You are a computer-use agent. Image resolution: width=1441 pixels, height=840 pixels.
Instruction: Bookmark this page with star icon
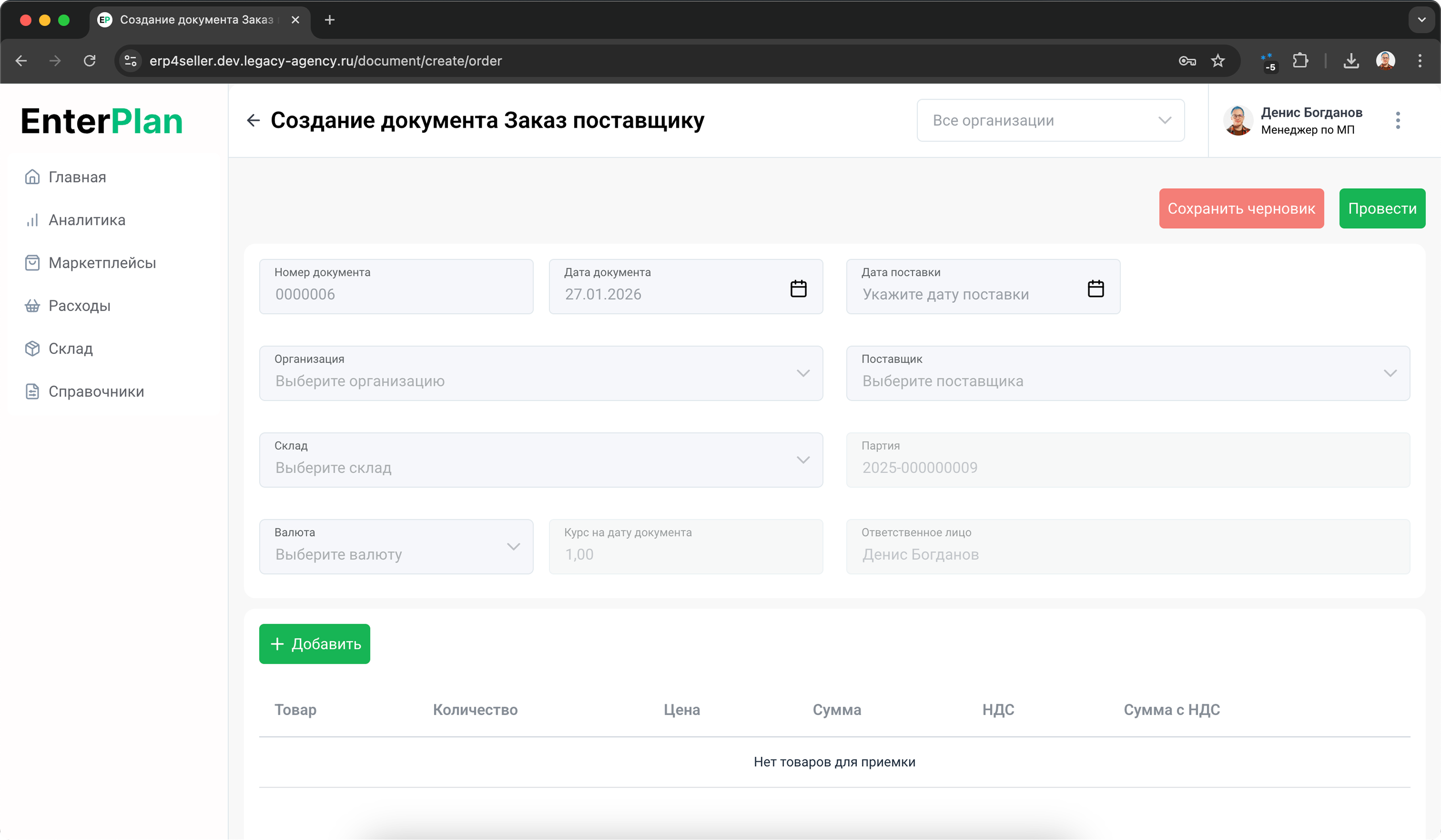click(x=1218, y=61)
